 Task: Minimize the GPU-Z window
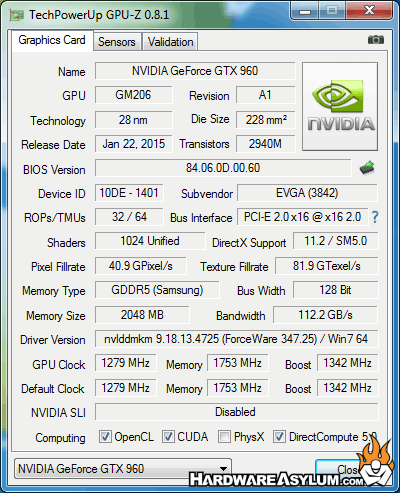click(304, 11)
